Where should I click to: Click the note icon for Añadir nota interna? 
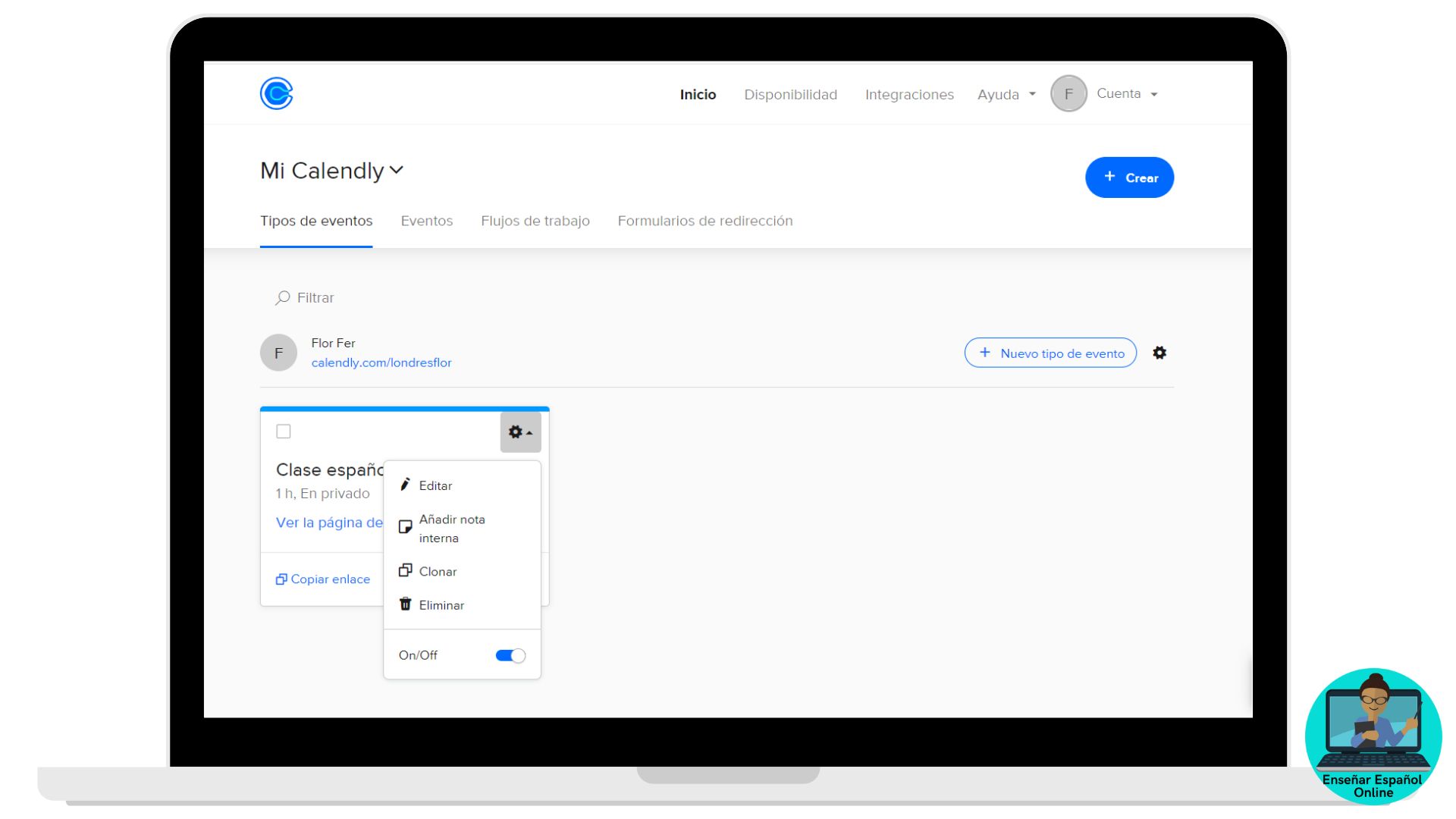tap(405, 527)
